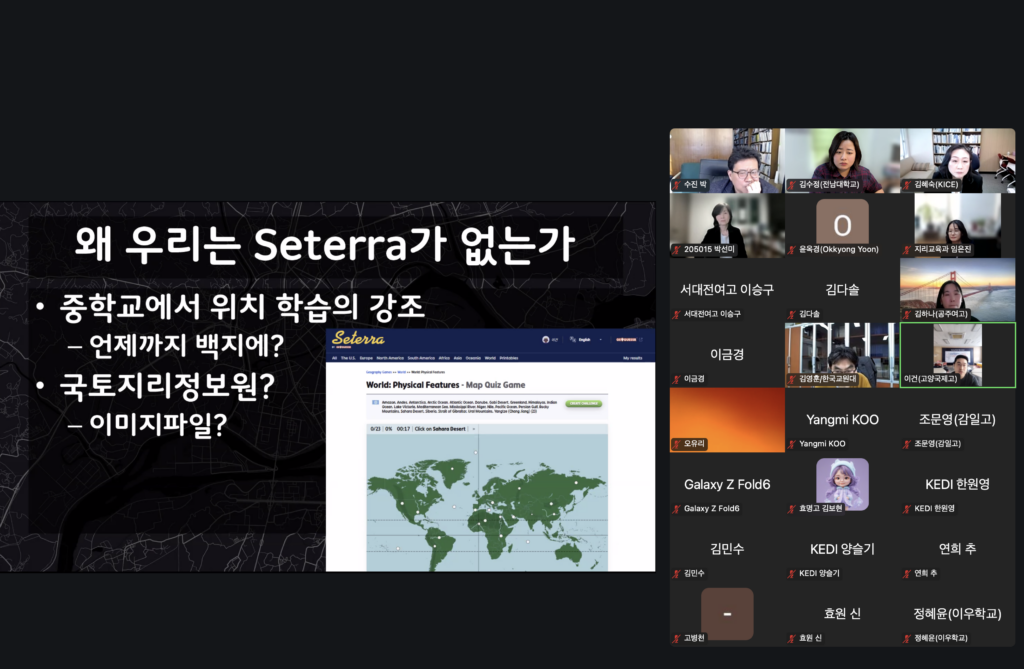Click large 연희 추 participant name
The width and height of the screenshot is (1024, 669).
957,549
